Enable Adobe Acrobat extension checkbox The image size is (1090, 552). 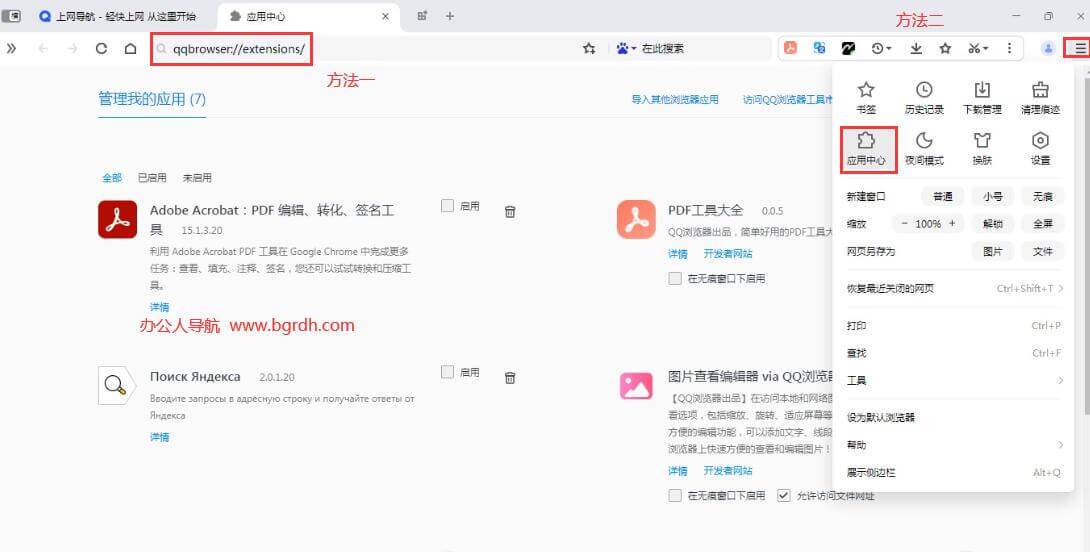pos(447,206)
